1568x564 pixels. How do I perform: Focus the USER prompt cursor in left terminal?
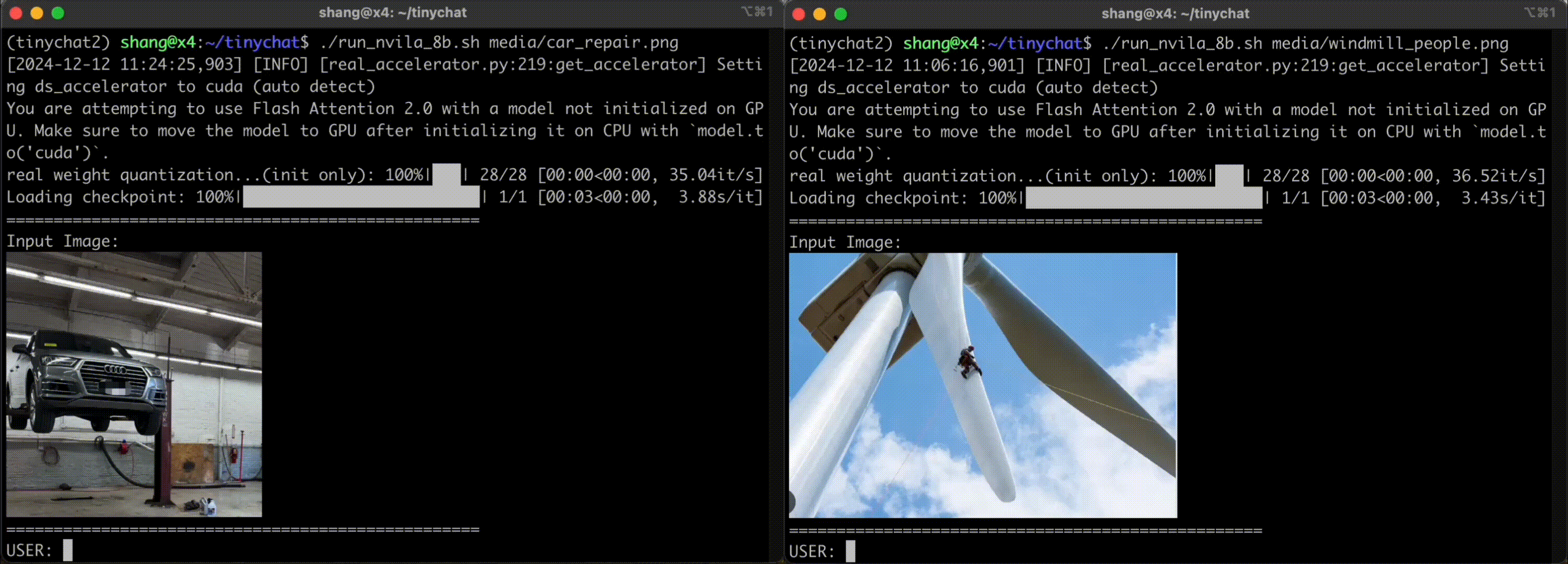67,550
